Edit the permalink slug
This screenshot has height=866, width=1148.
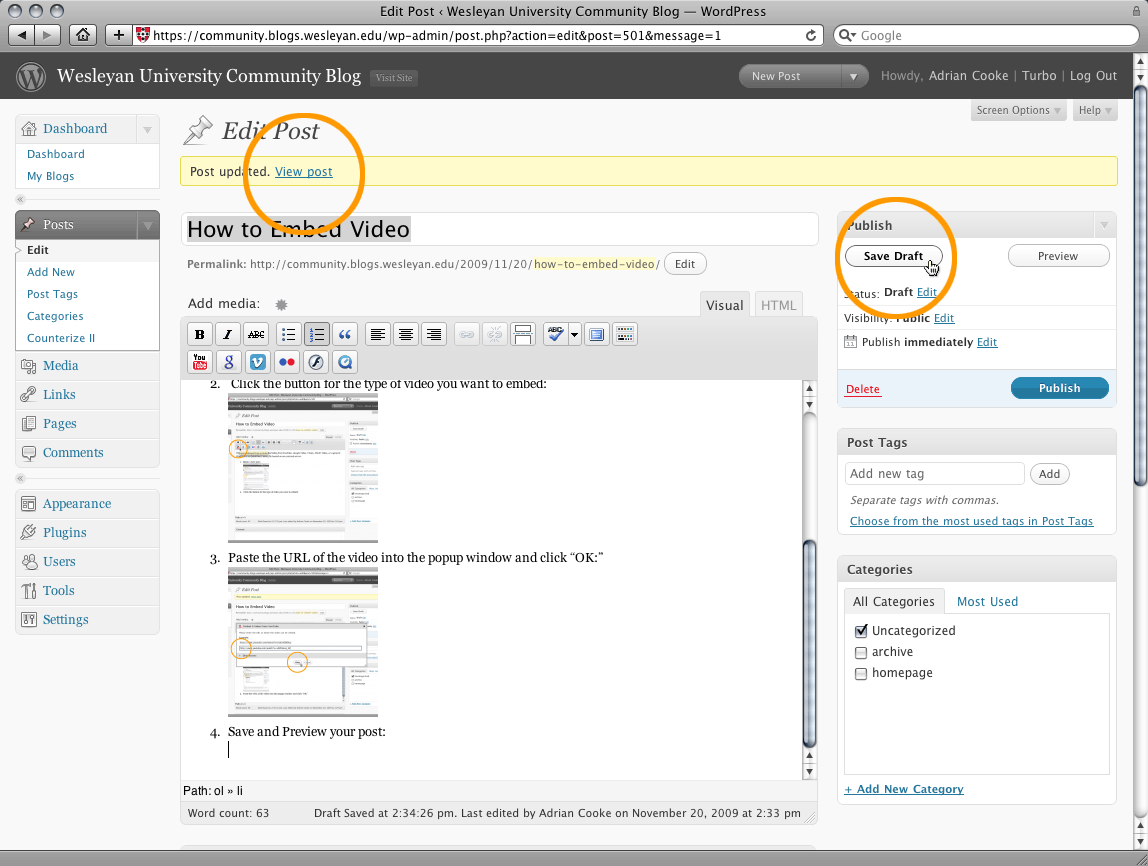click(x=685, y=264)
